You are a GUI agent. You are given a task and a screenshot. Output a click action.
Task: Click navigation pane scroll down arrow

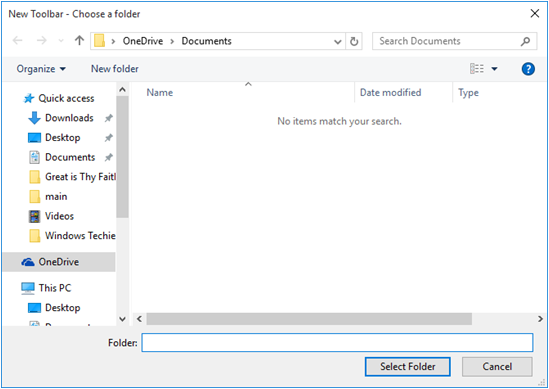pos(123,319)
